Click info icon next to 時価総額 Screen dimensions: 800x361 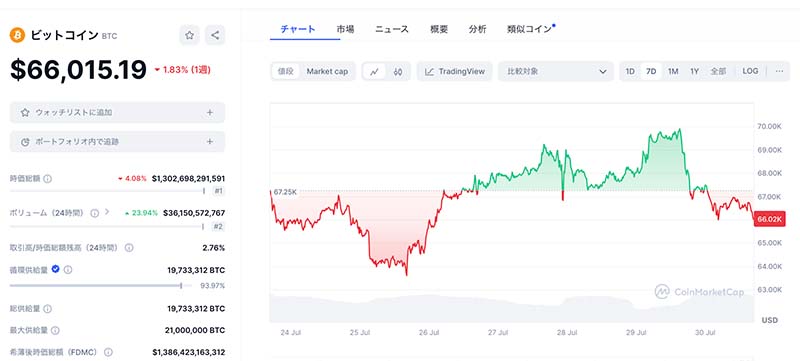(x=47, y=179)
